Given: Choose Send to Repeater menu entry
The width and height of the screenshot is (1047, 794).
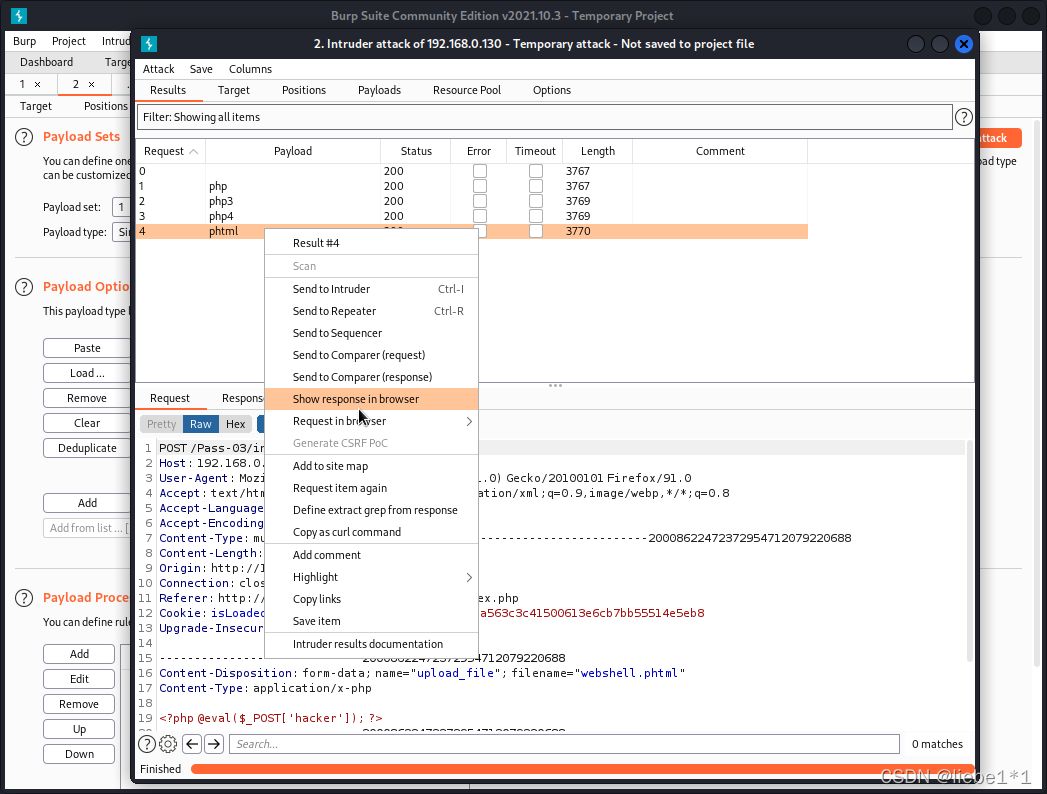Looking at the screenshot, I should (x=371, y=311).
